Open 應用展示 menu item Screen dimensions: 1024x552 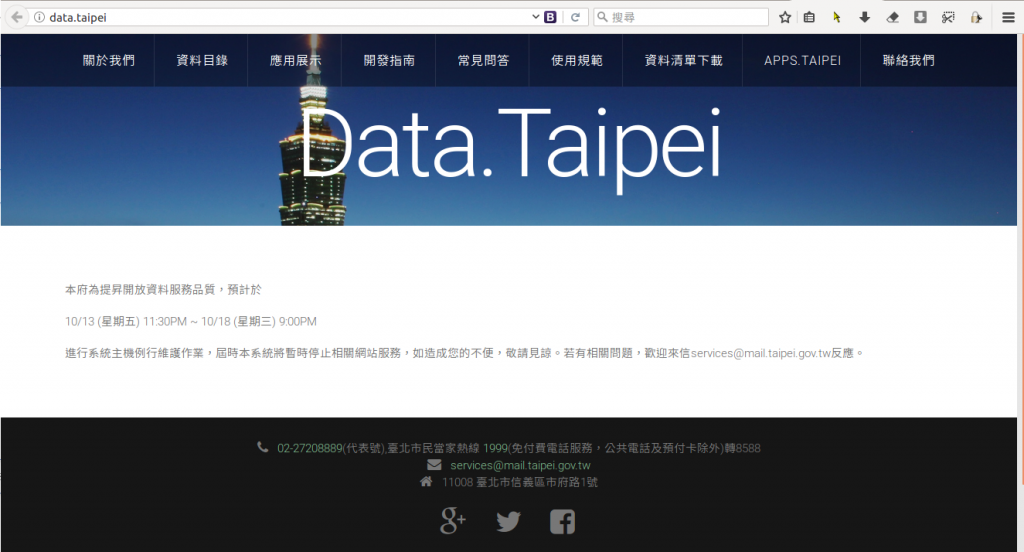click(295, 60)
